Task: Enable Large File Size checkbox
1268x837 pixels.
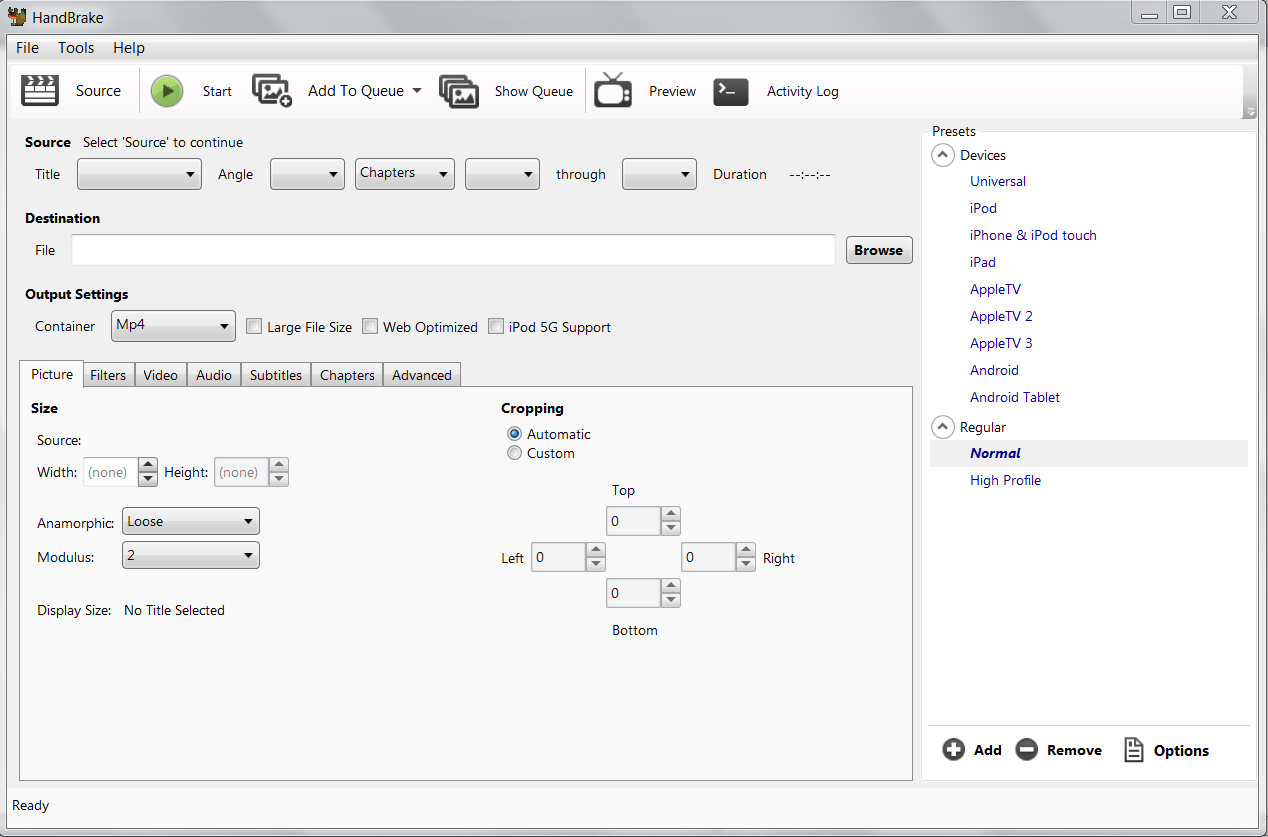Action: coord(254,326)
